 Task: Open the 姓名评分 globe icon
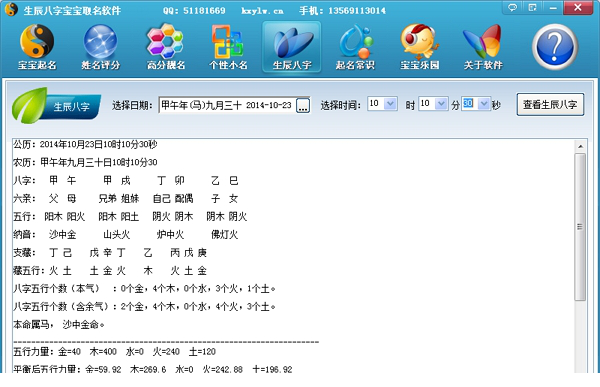(100, 47)
